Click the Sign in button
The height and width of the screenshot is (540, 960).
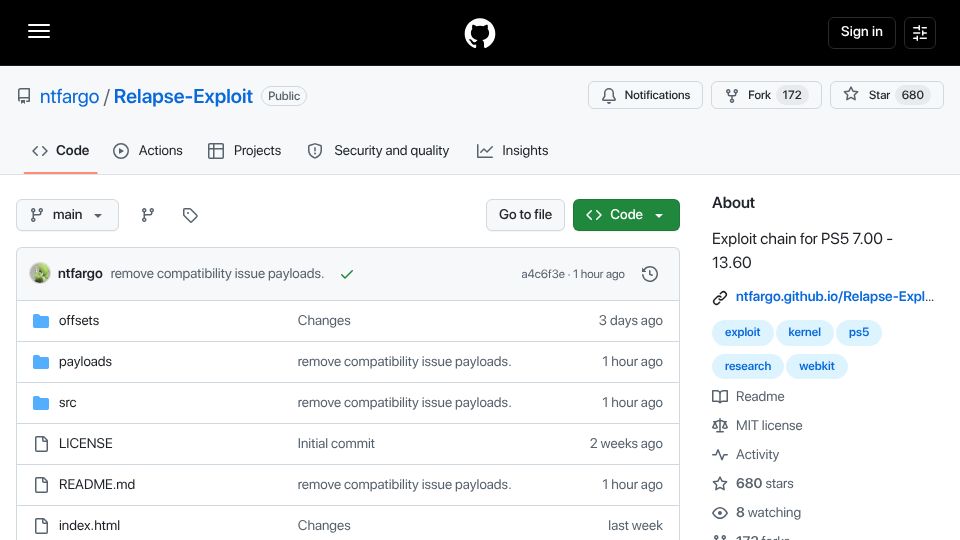(x=861, y=32)
